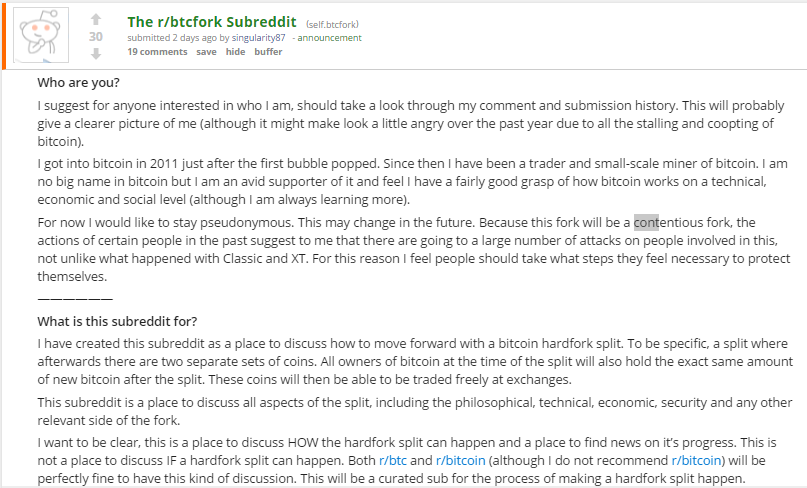Upvote the r/btcfork Subreddit post

(x=96, y=19)
